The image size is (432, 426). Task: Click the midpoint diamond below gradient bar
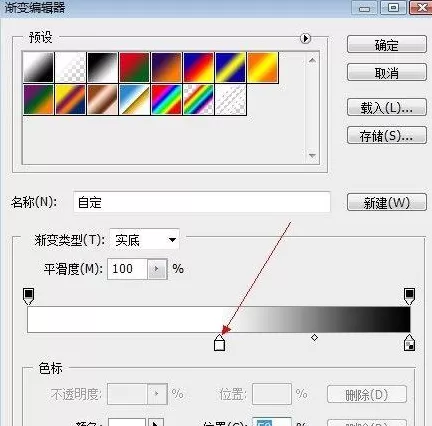[x=314, y=338]
